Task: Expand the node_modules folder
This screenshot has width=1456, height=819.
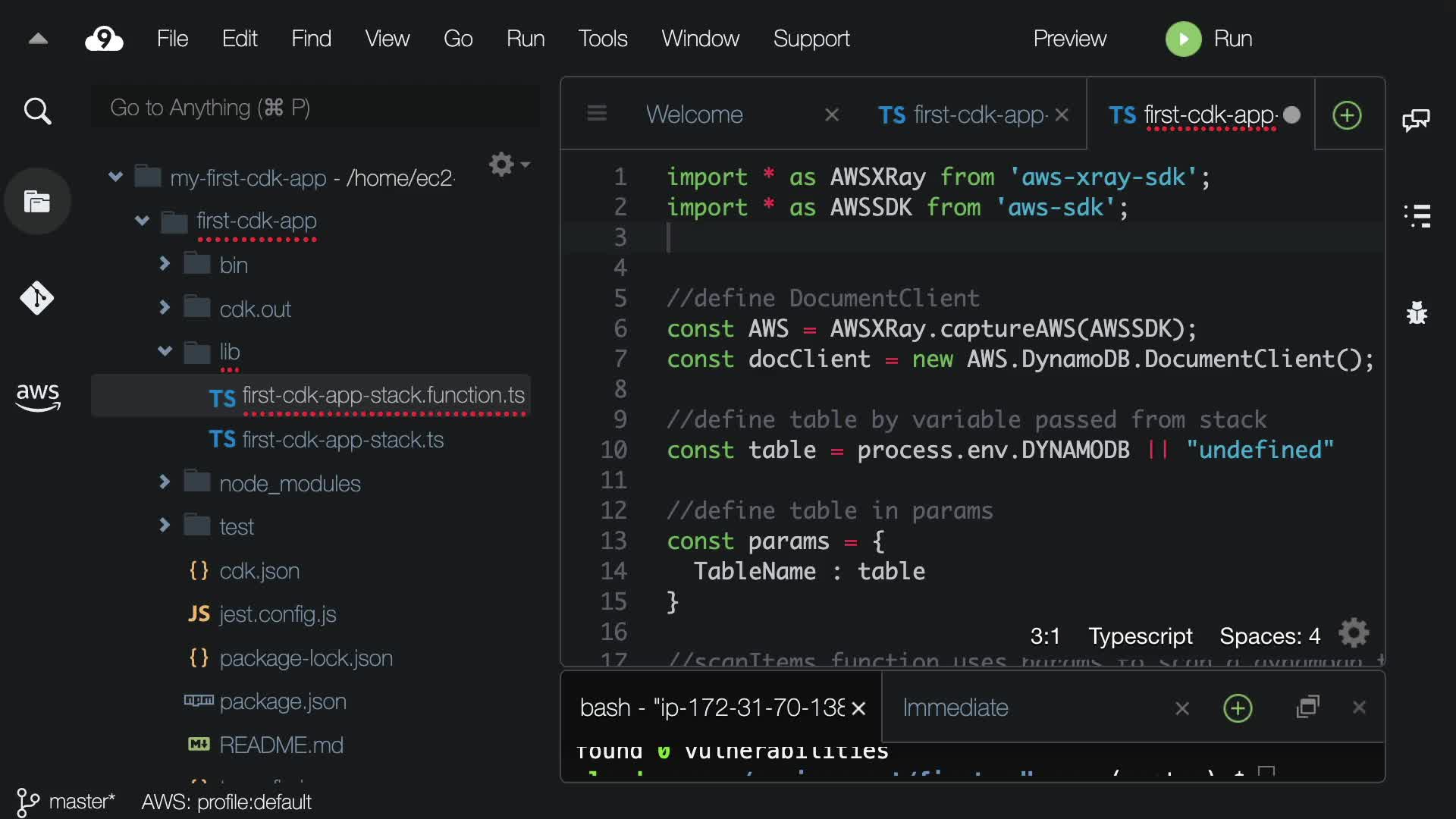Action: point(165,482)
